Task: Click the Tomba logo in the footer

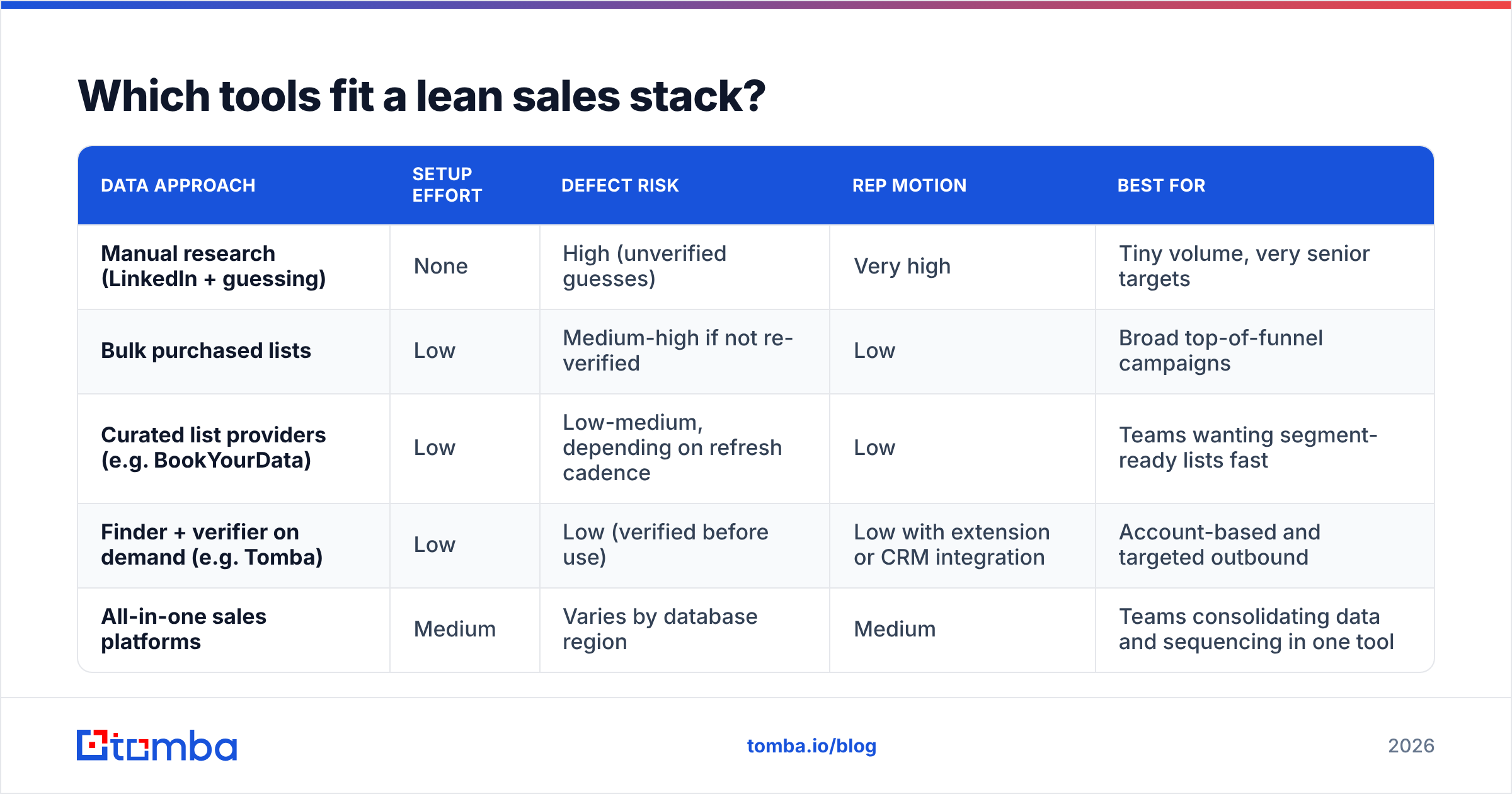Action: 157,745
